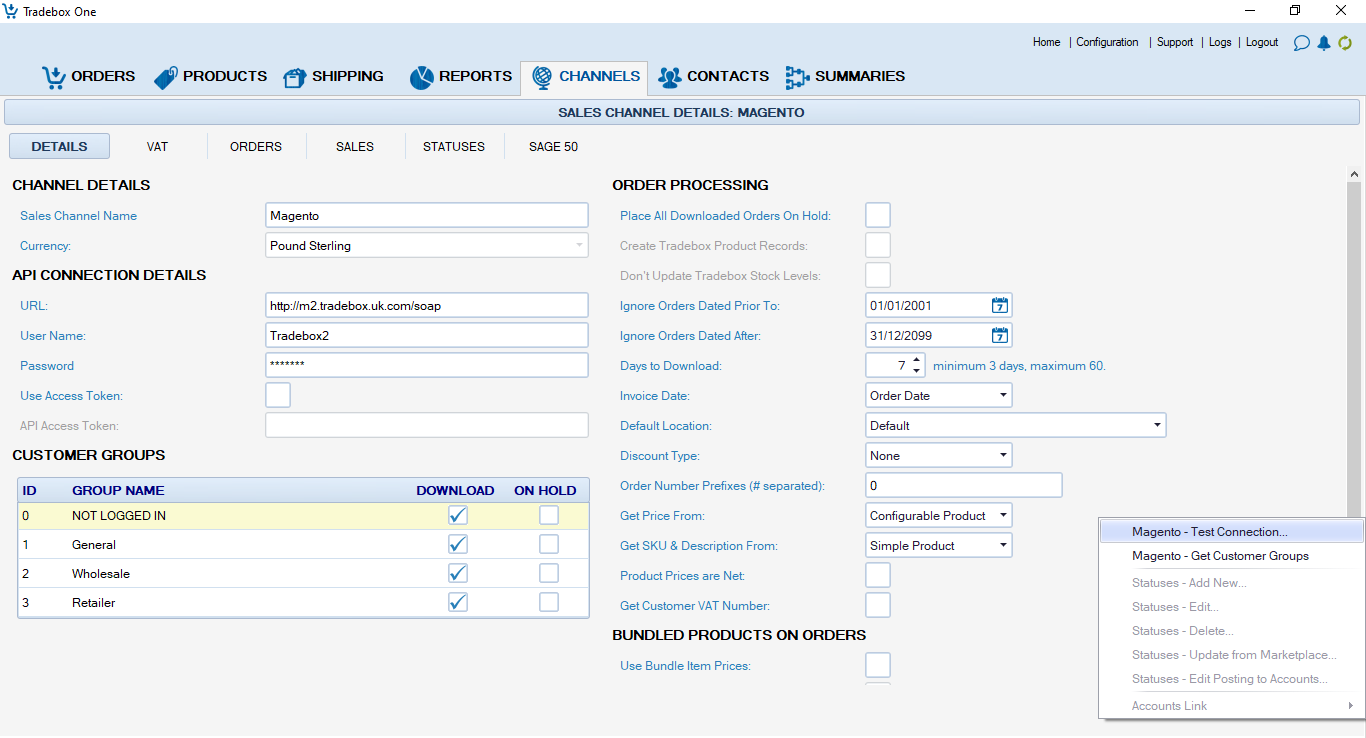Viewport: 1366px width, 738px height.
Task: Click the Order Number Prefixes field
Action: click(x=964, y=485)
